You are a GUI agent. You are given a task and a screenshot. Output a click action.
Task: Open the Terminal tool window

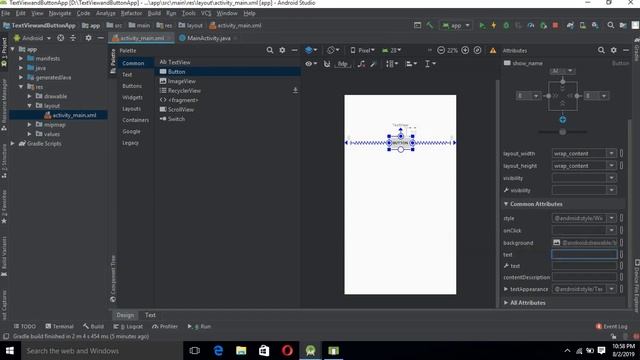point(60,326)
